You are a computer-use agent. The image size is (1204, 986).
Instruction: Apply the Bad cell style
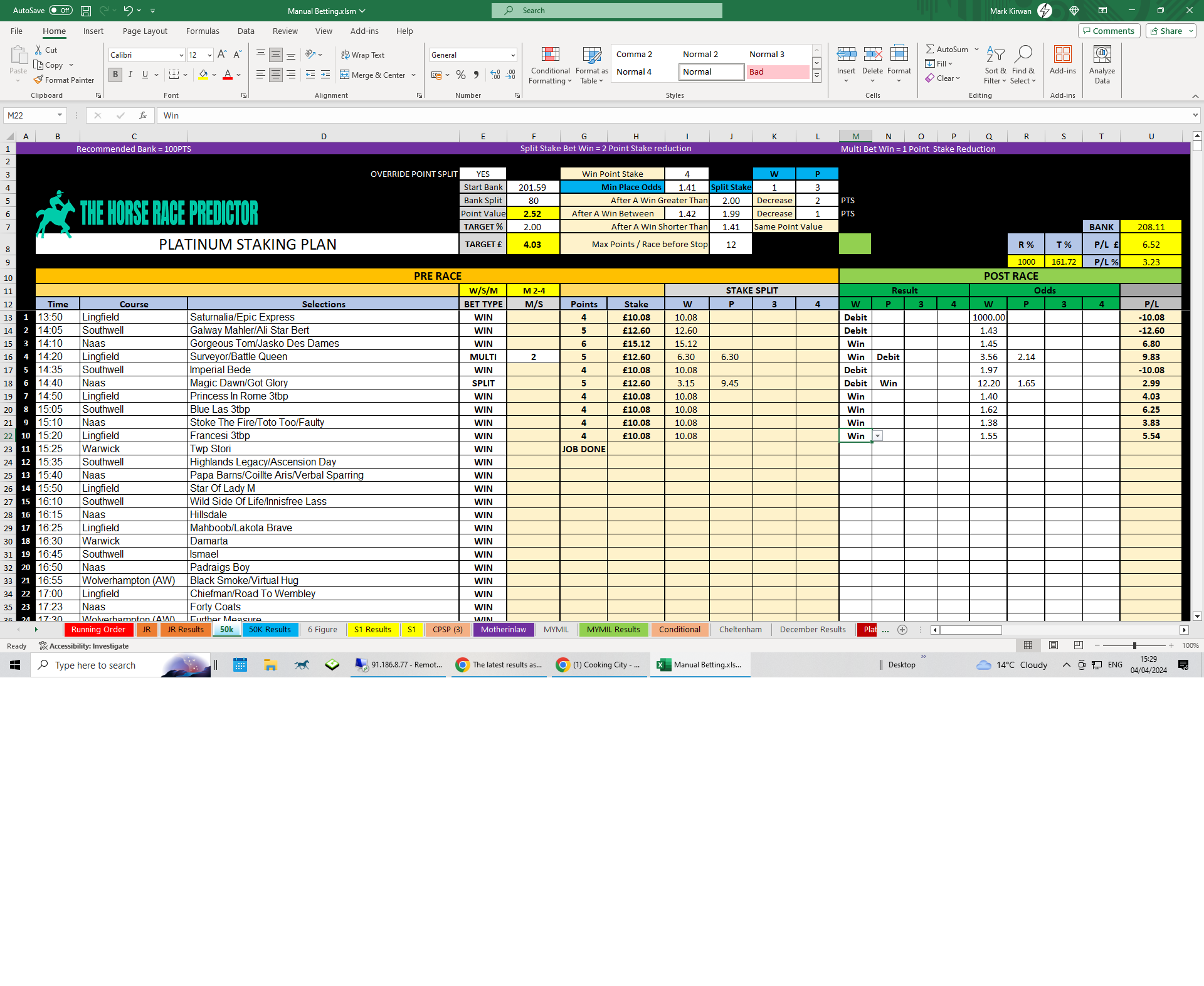coord(778,72)
